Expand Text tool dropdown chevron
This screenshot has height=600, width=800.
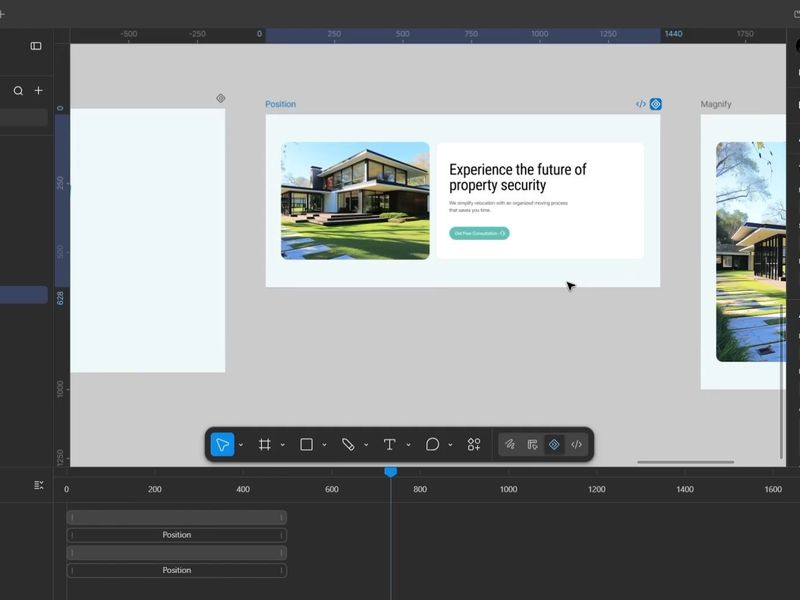(409, 445)
